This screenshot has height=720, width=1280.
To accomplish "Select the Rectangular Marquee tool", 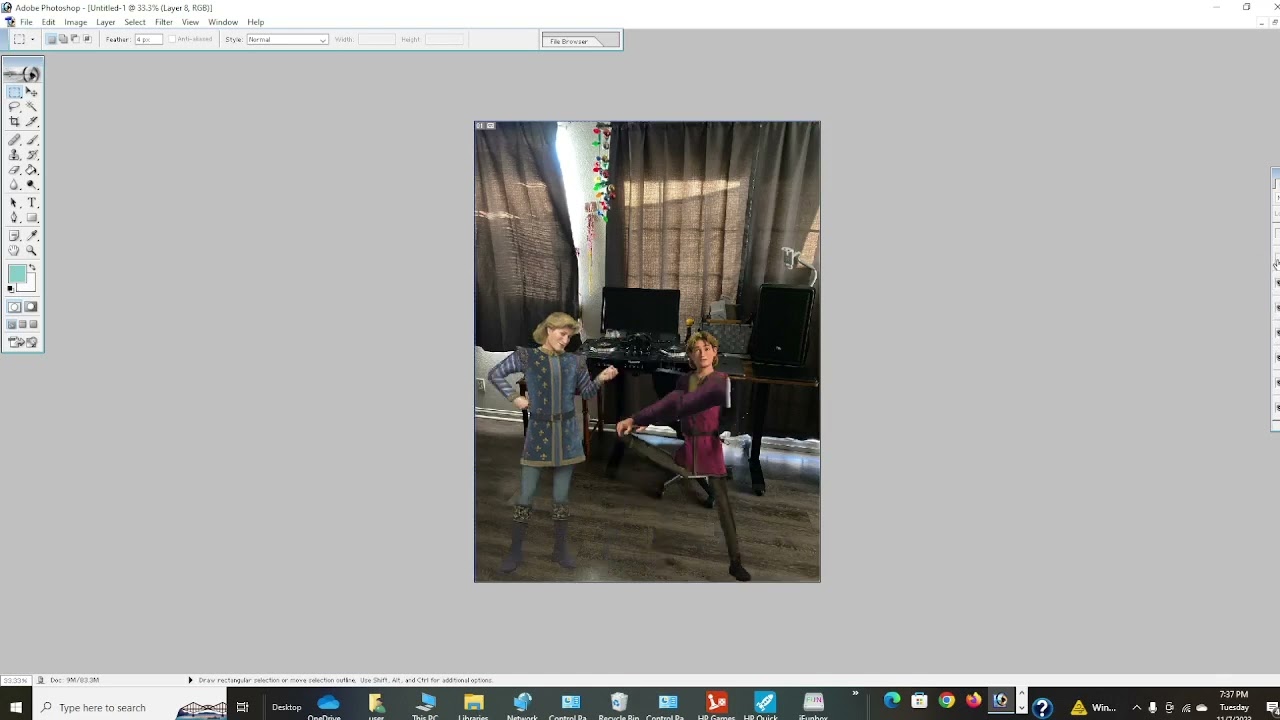I will [x=14, y=91].
